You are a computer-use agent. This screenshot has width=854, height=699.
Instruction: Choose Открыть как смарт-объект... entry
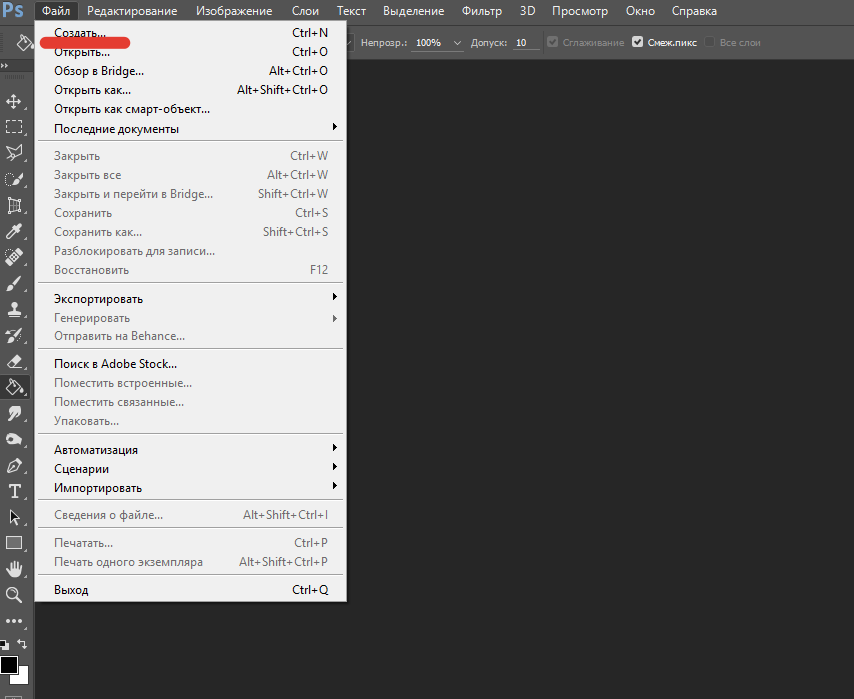[190, 109]
